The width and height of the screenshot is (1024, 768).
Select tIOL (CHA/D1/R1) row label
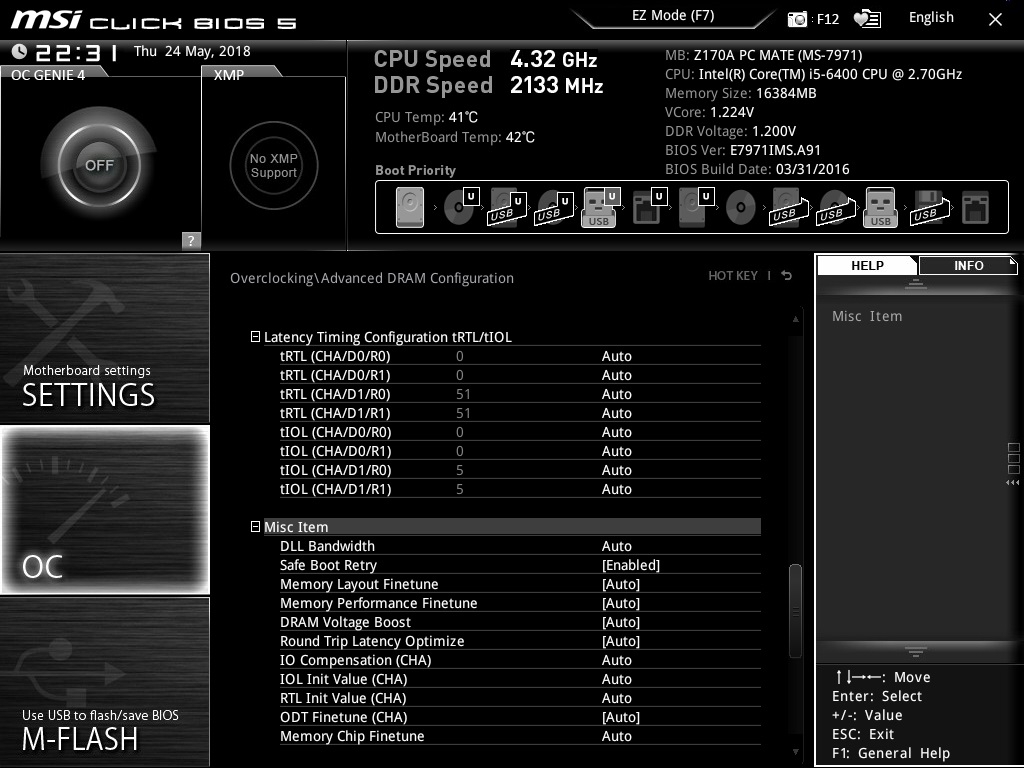pyautogui.click(x=336, y=488)
